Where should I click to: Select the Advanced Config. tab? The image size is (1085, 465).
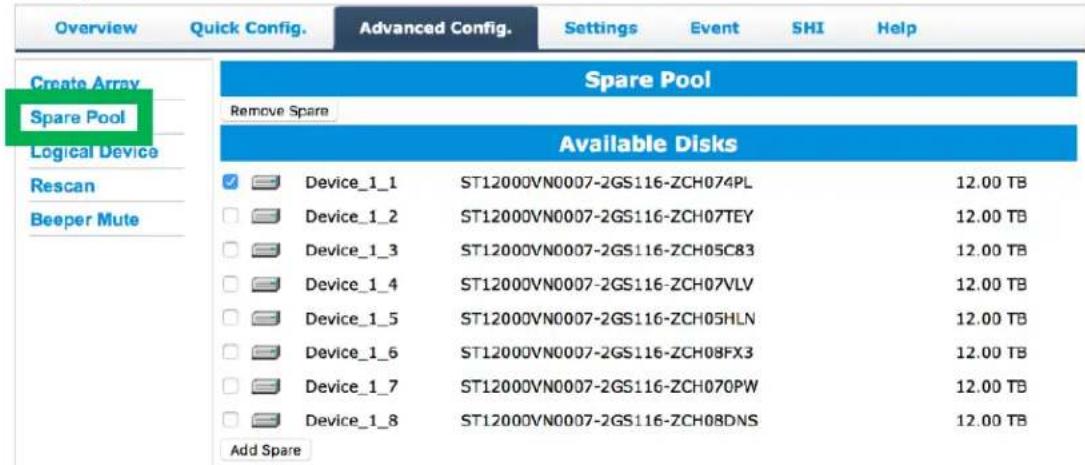pyautogui.click(x=436, y=28)
